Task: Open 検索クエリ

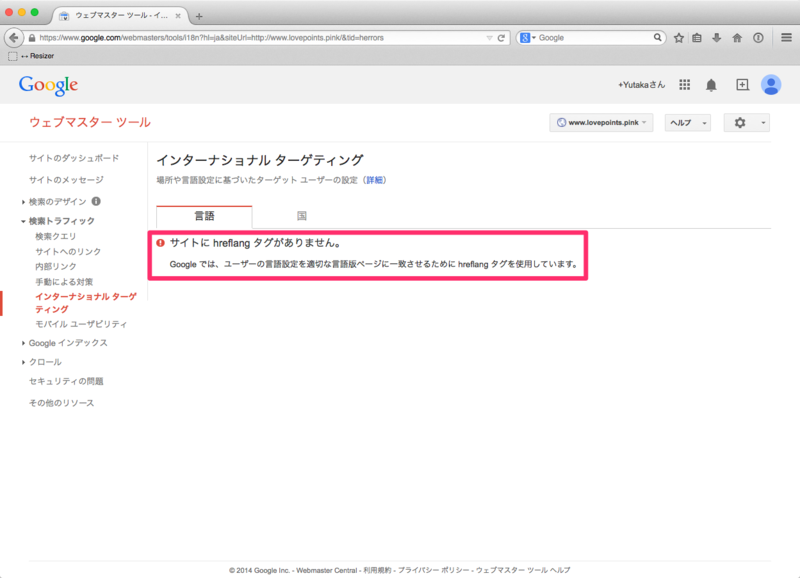Action: click(56, 236)
